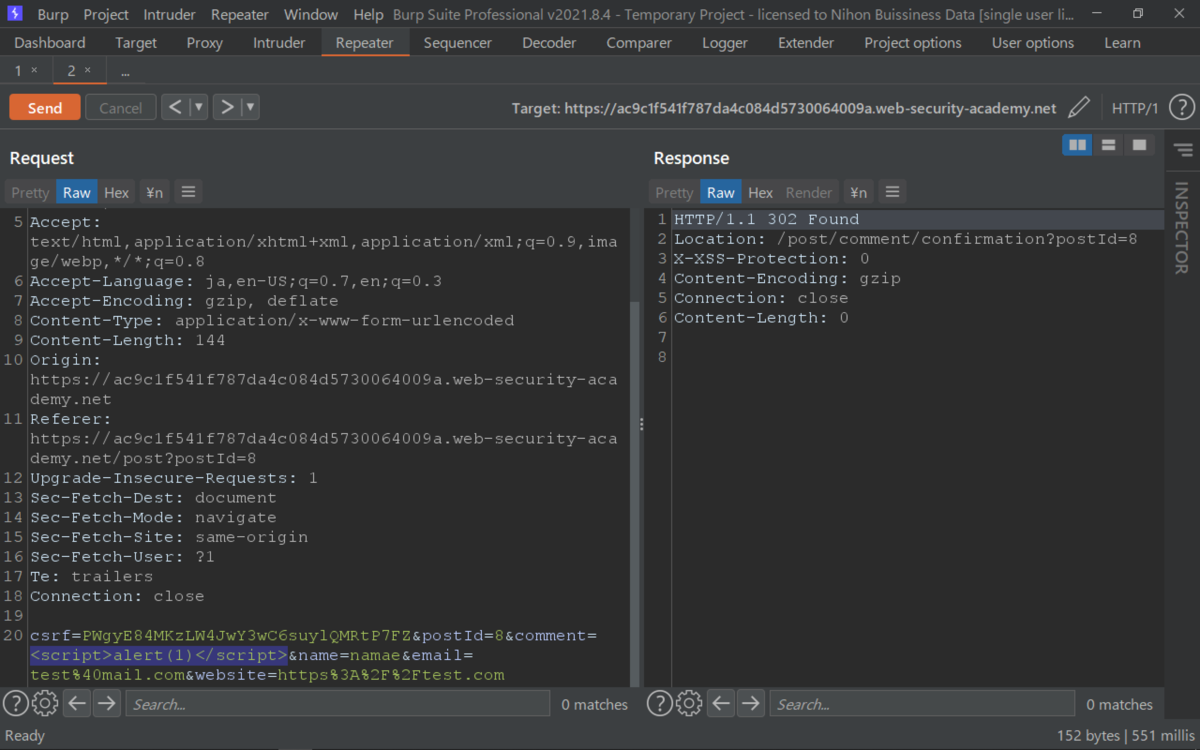
Task: Select side-by-side layout icon
Action: [x=1077, y=145]
